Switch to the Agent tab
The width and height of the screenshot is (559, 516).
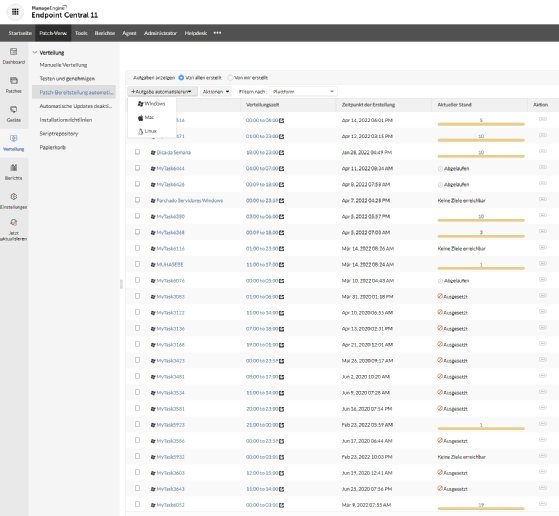(129, 33)
